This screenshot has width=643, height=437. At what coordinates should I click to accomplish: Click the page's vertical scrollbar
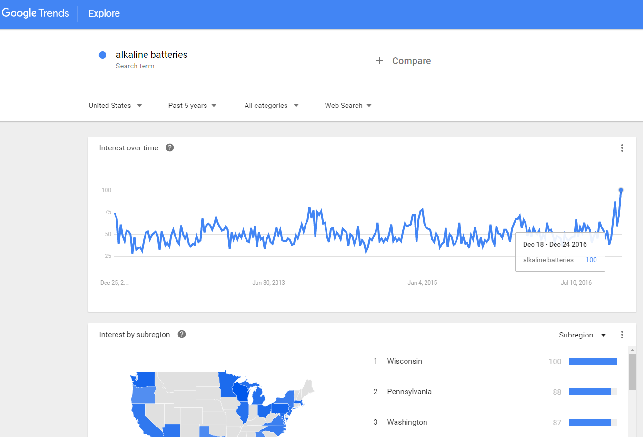tap(631, 372)
